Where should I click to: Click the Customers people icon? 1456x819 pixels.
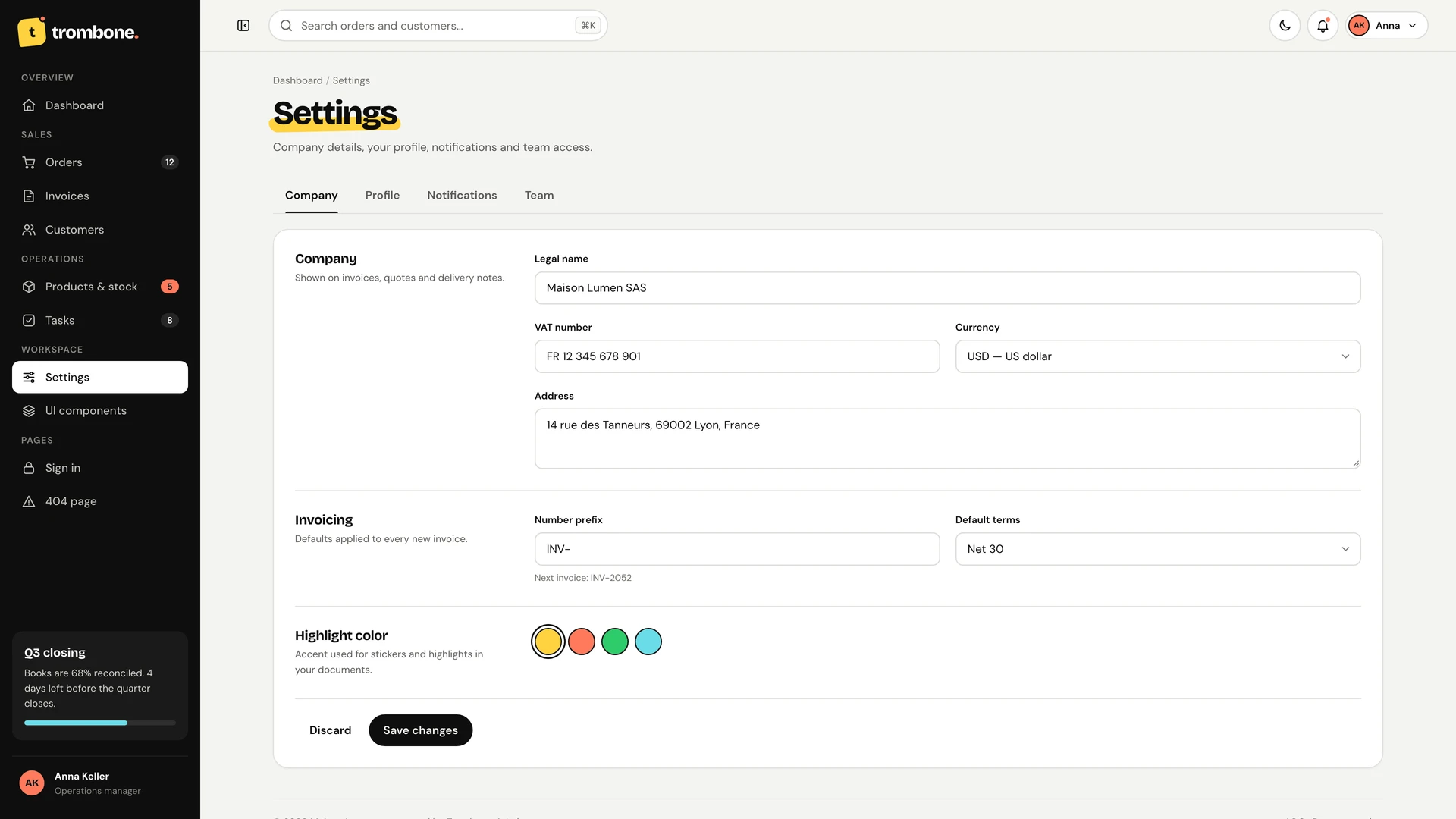29,230
